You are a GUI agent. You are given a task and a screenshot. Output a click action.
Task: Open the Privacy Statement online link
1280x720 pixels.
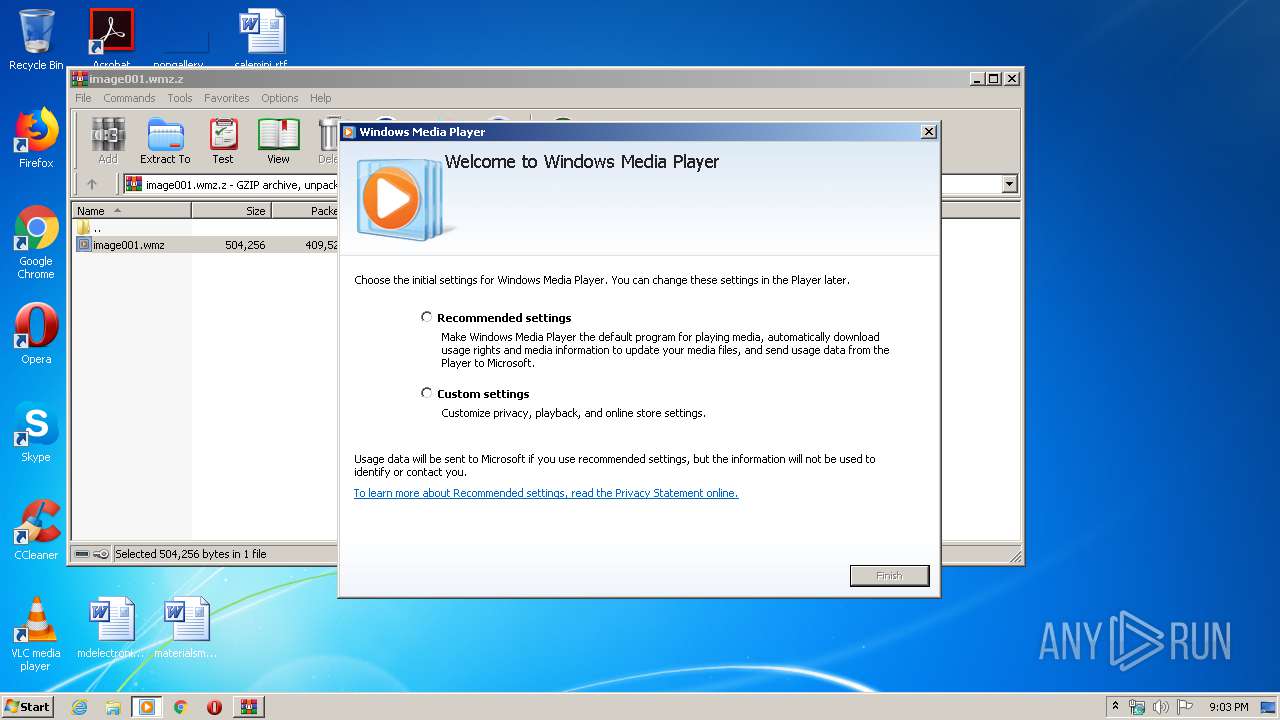pos(546,493)
